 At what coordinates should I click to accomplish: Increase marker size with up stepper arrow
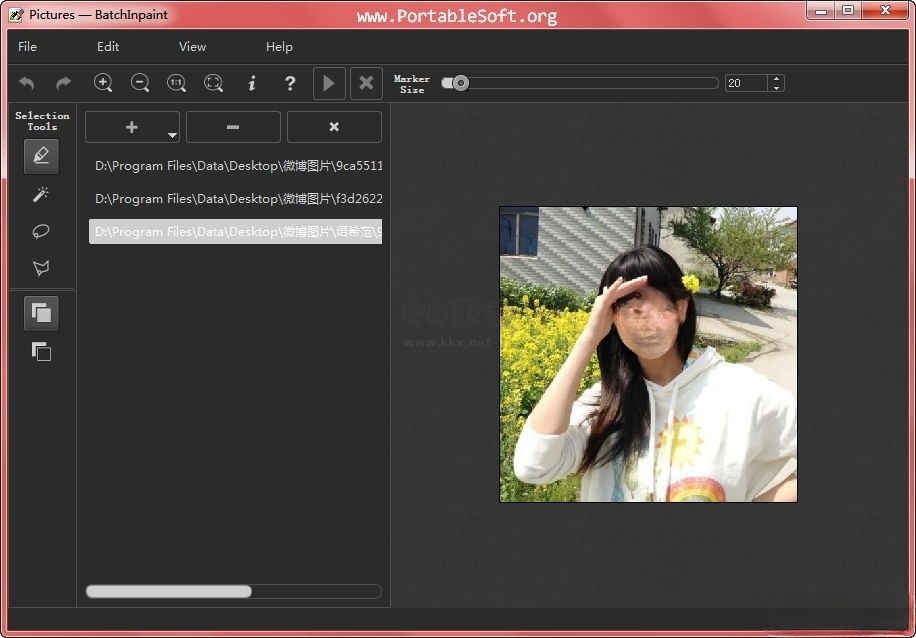pos(777,79)
